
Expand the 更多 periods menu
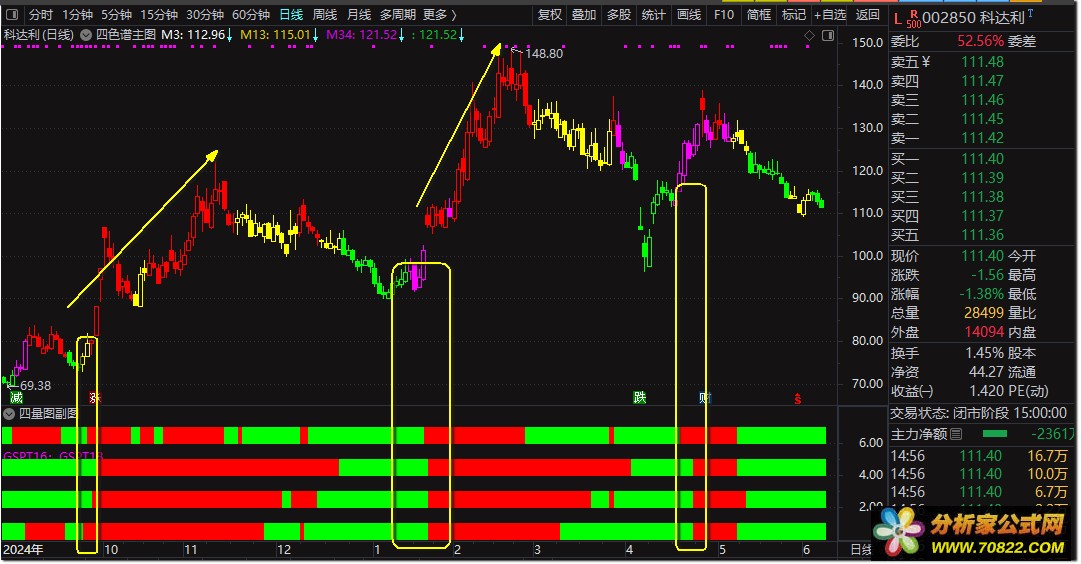point(439,14)
